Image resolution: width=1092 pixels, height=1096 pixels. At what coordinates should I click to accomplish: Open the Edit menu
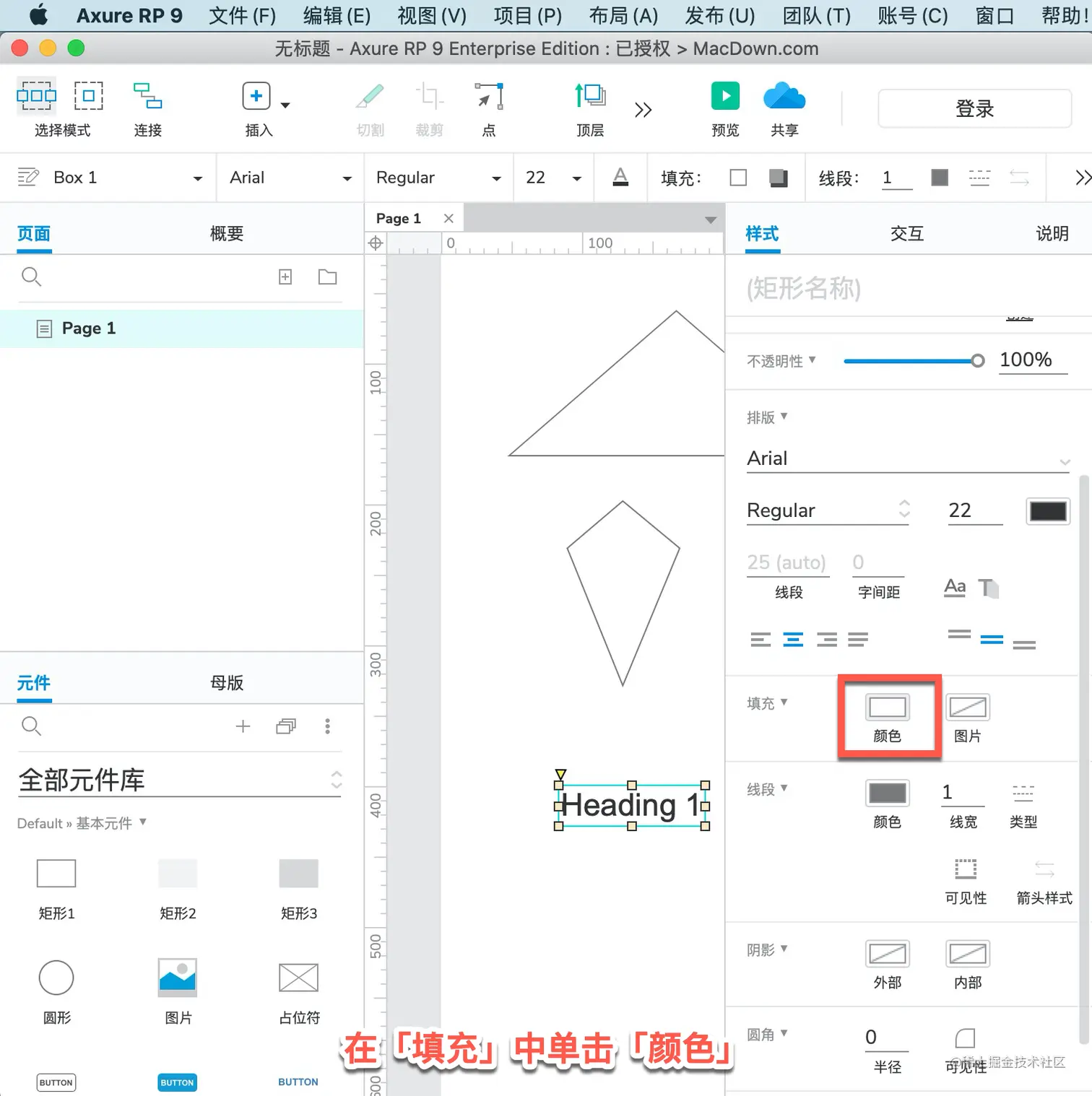(337, 15)
